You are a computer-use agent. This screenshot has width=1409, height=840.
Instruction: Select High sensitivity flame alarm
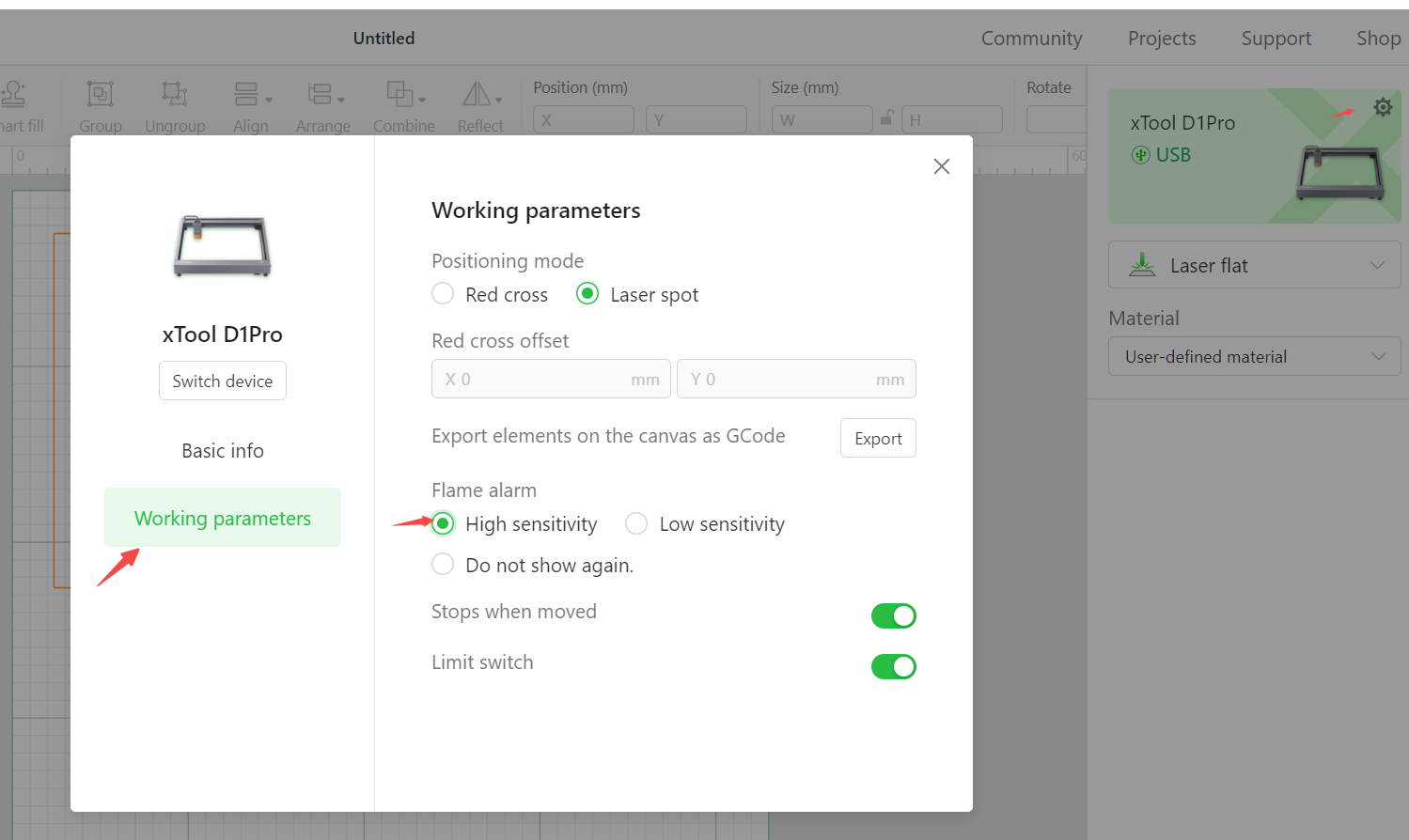(443, 523)
